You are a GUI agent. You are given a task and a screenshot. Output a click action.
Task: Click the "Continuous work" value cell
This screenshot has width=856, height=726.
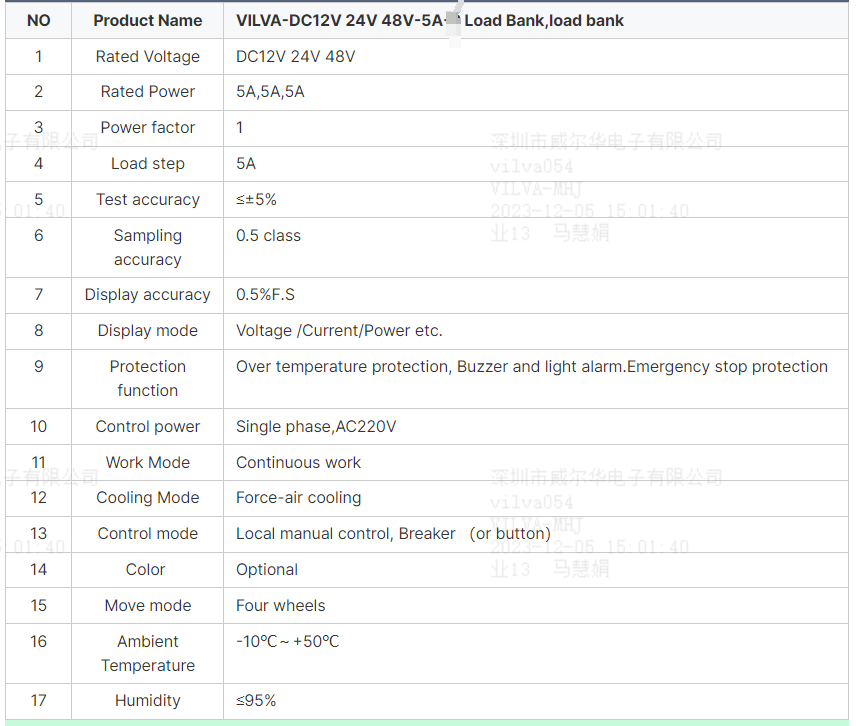pyautogui.click(x=298, y=463)
